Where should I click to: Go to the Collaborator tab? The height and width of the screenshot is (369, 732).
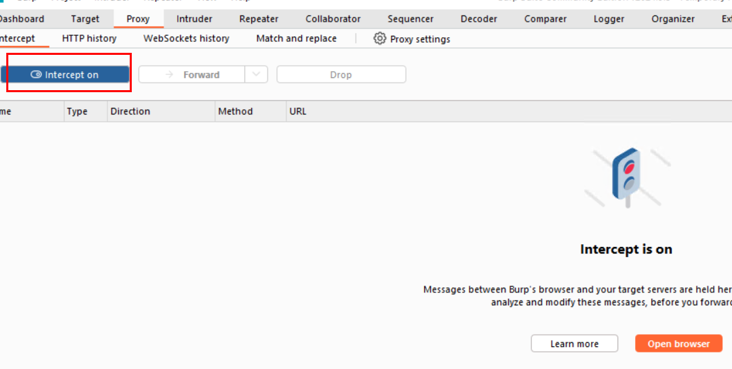point(333,19)
